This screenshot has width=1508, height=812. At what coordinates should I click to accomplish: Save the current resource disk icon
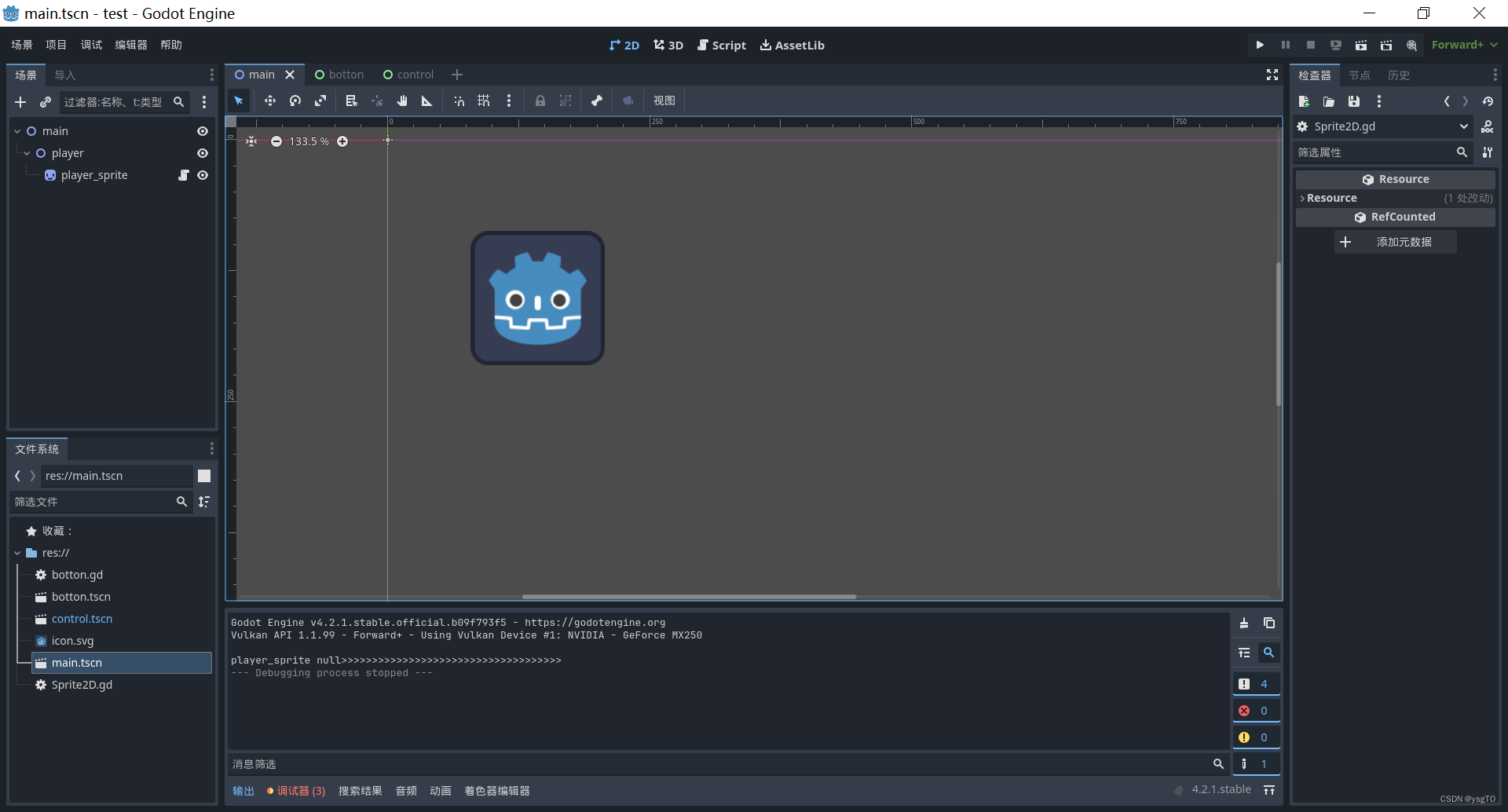click(1354, 101)
